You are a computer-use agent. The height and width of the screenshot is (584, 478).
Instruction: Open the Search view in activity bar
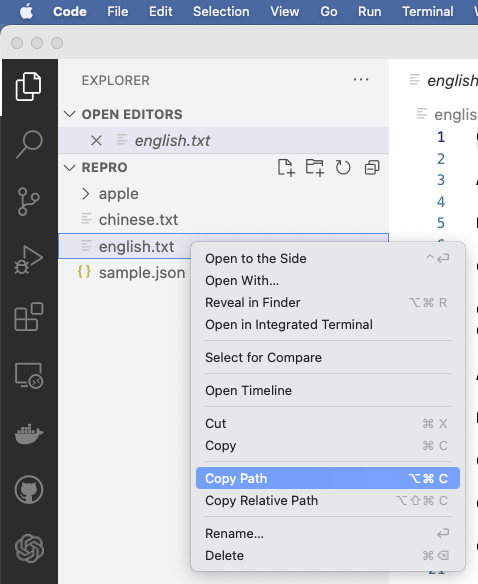tap(29, 144)
